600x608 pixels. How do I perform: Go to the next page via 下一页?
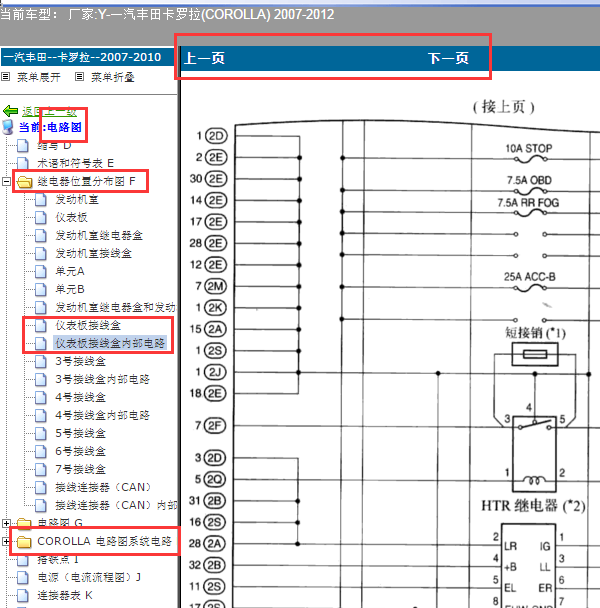pyautogui.click(x=448, y=58)
